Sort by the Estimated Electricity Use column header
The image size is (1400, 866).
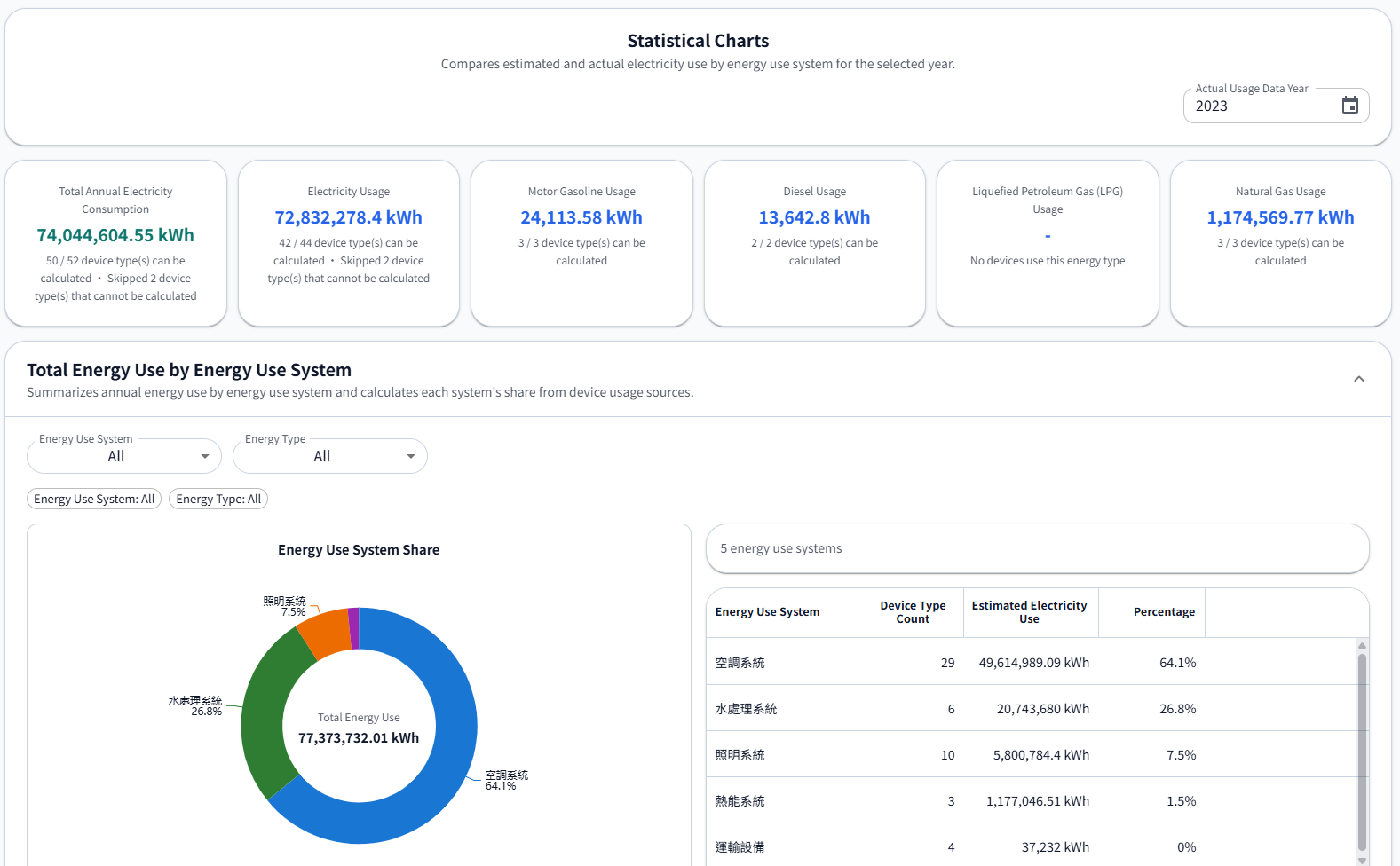point(1029,612)
